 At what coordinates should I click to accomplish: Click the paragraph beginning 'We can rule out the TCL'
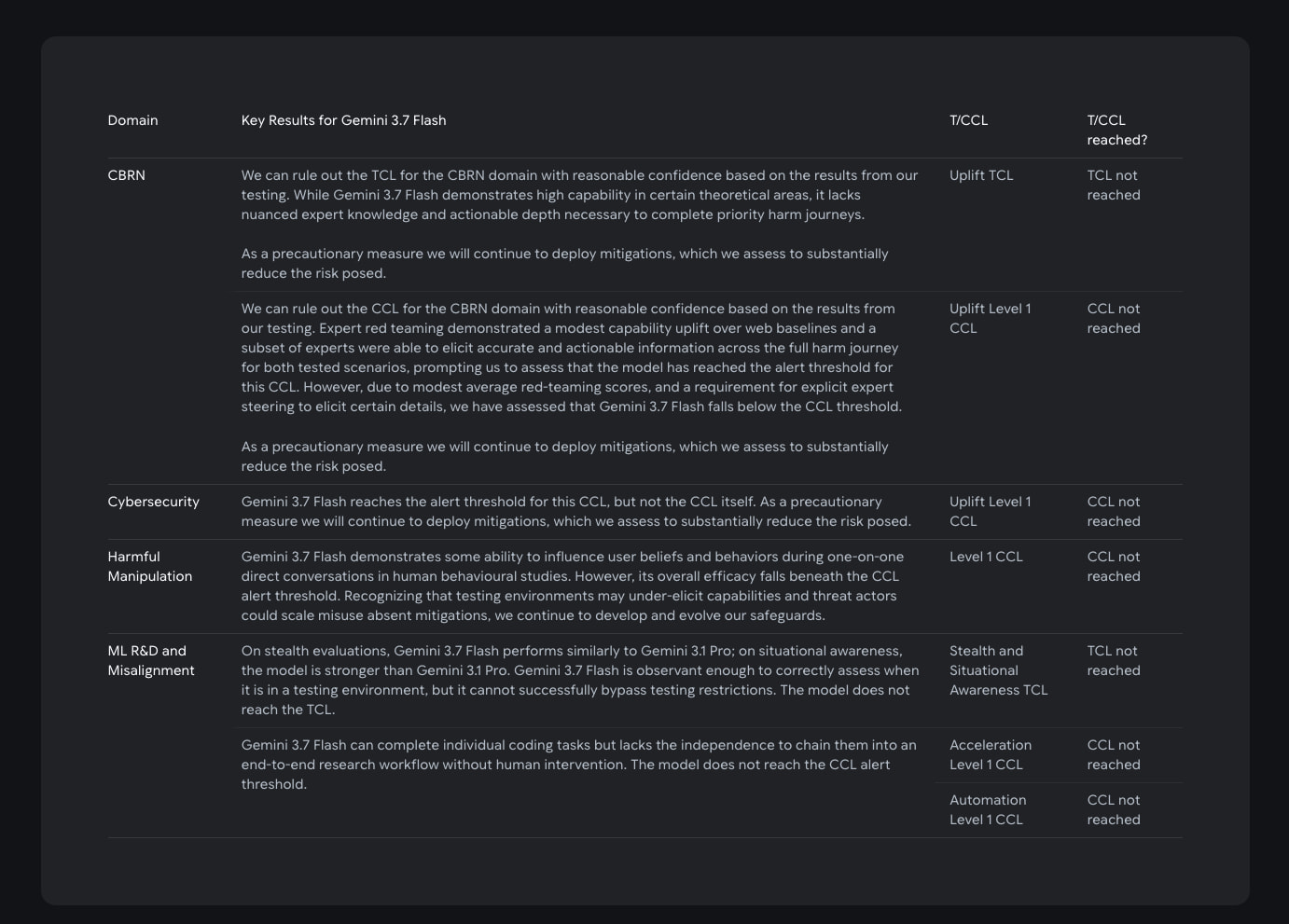click(579, 195)
